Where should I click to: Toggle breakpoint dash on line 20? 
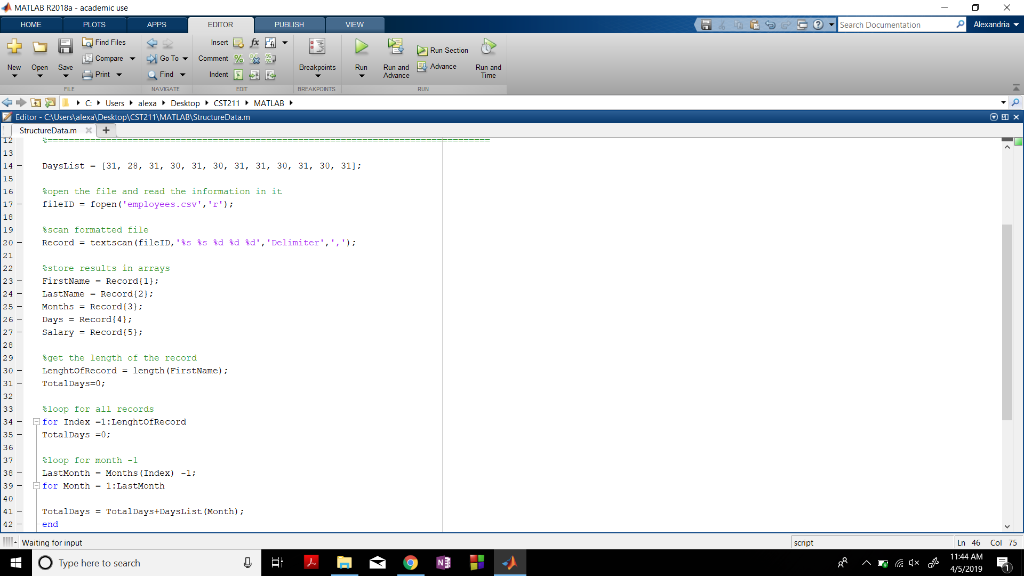[x=20, y=243]
